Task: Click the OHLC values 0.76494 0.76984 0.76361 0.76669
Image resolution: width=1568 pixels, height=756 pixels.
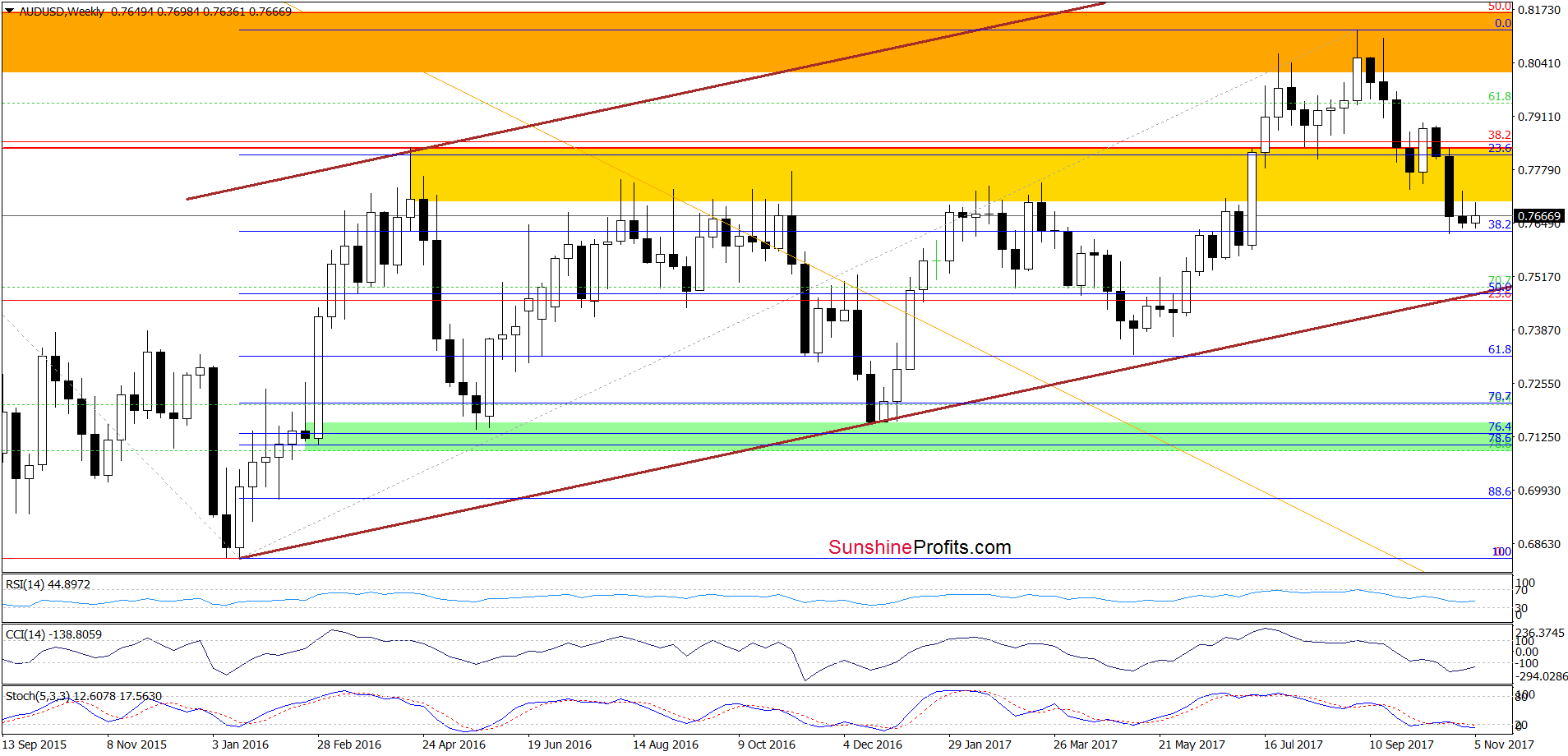Action: pyautogui.click(x=201, y=12)
